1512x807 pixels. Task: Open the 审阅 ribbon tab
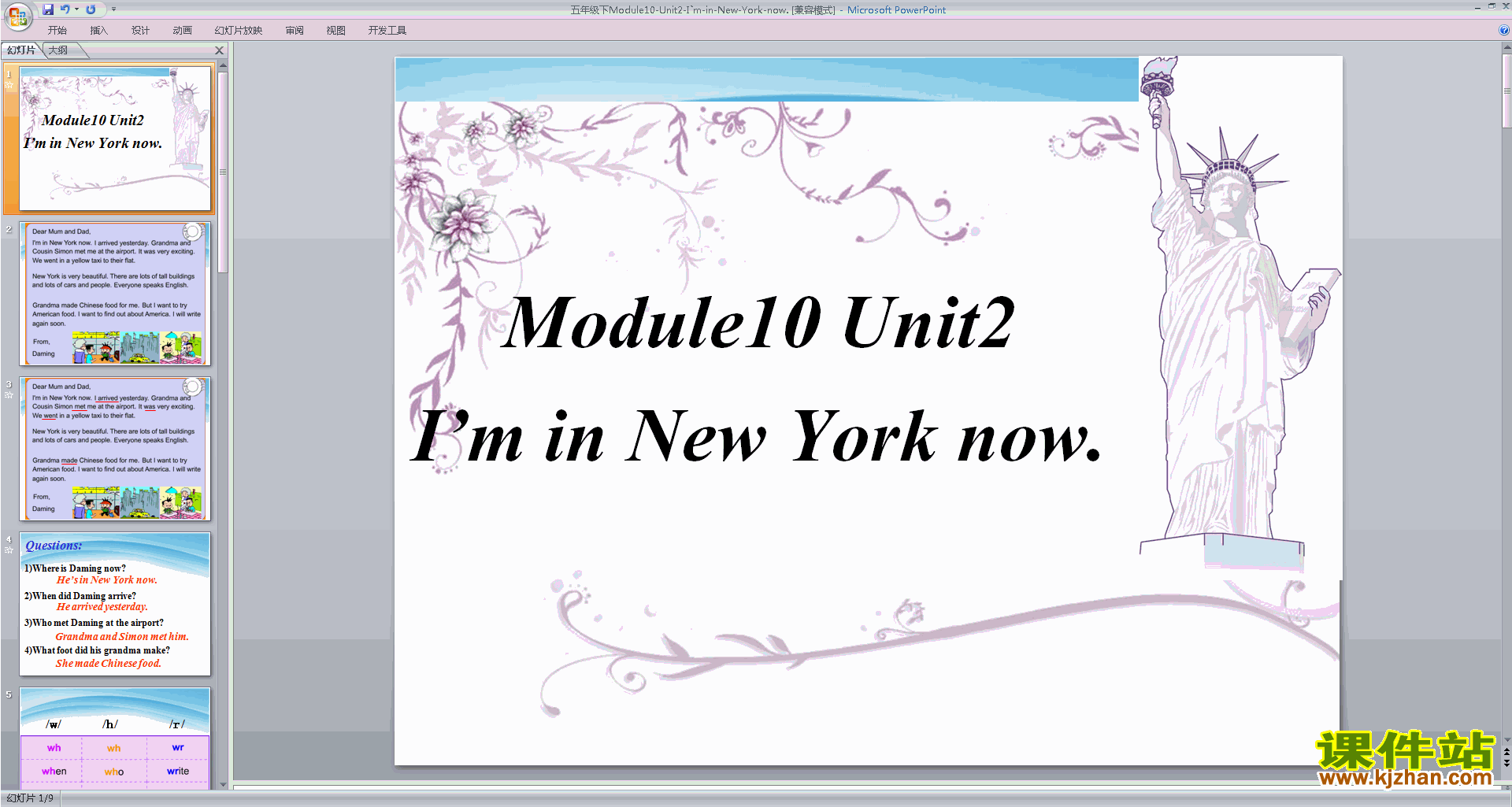click(295, 31)
